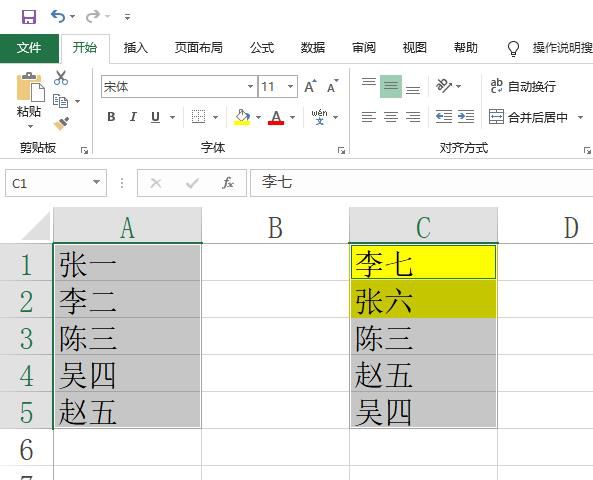This screenshot has width=593, height=480.
Task: Open the font size box showing 11
Action: [278, 87]
